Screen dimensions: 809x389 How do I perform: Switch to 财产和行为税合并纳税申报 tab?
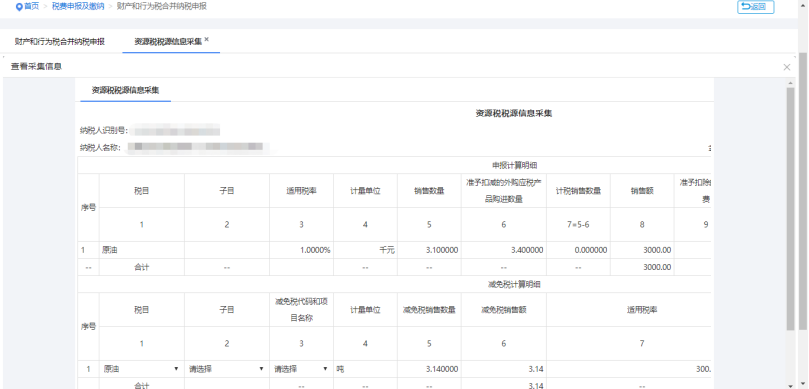pos(60,42)
